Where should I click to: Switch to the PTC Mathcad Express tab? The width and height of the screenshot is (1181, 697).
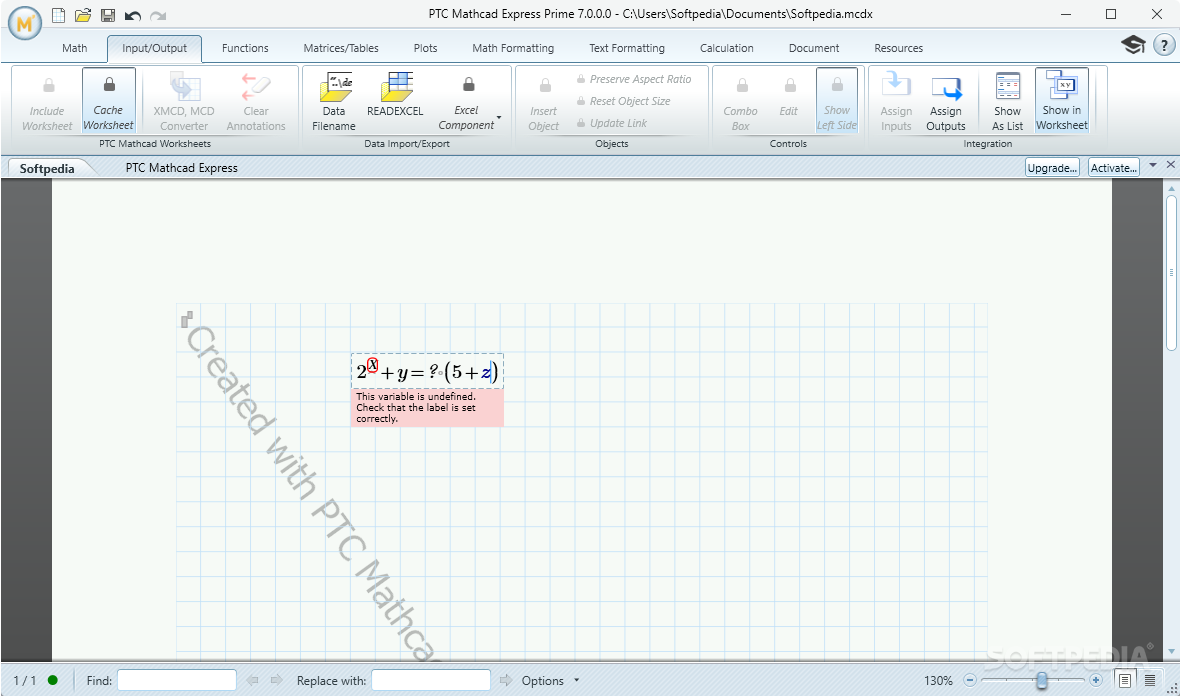pos(182,168)
